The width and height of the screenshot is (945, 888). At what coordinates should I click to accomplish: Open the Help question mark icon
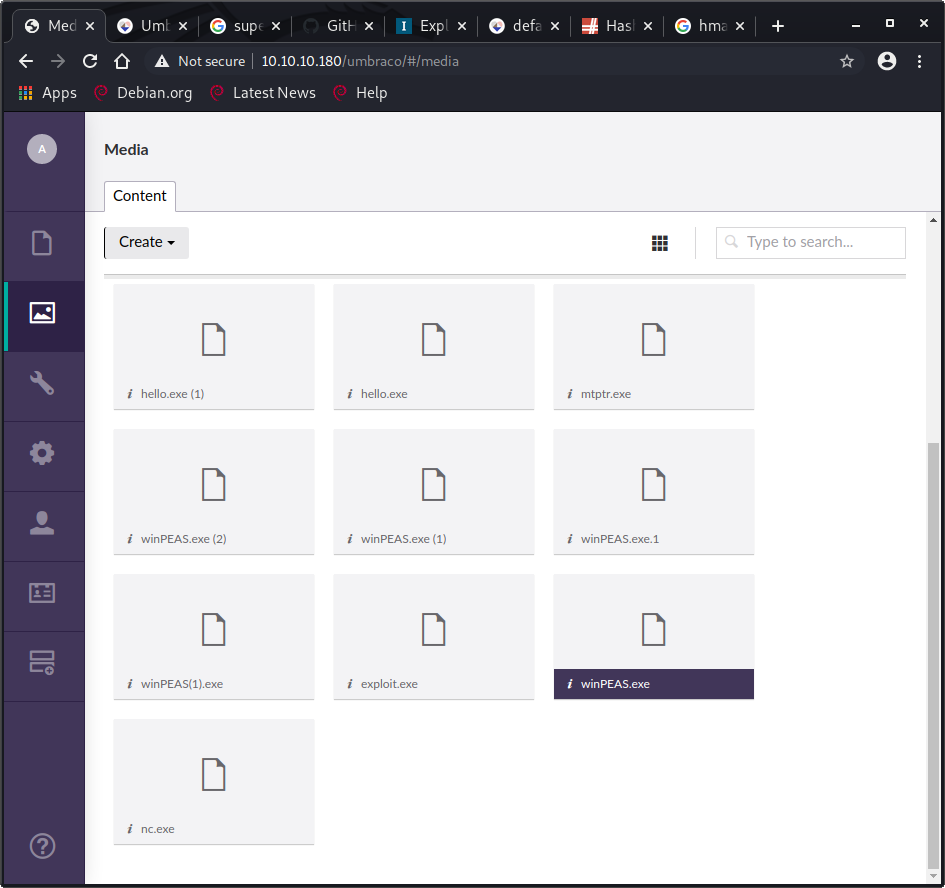[x=42, y=846]
